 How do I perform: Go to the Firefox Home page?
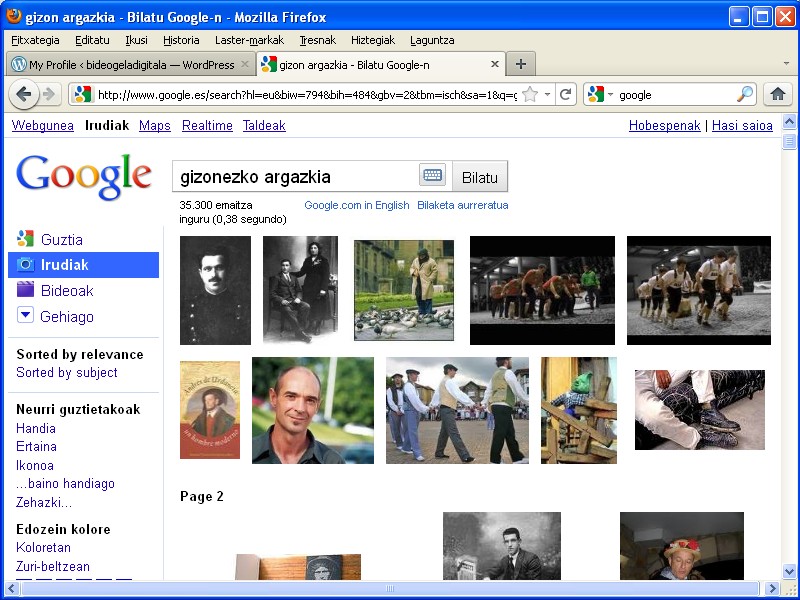777,94
